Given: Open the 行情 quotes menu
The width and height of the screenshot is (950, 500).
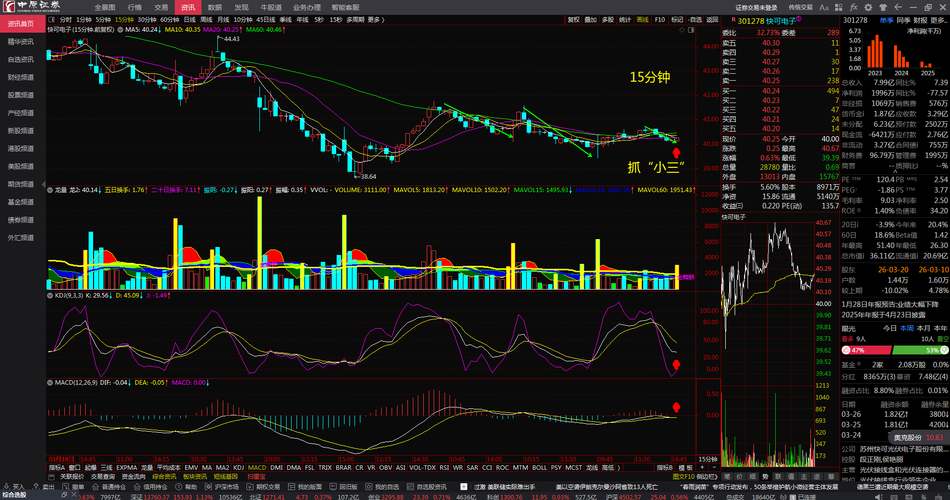Looking at the screenshot, I should coord(135,7).
